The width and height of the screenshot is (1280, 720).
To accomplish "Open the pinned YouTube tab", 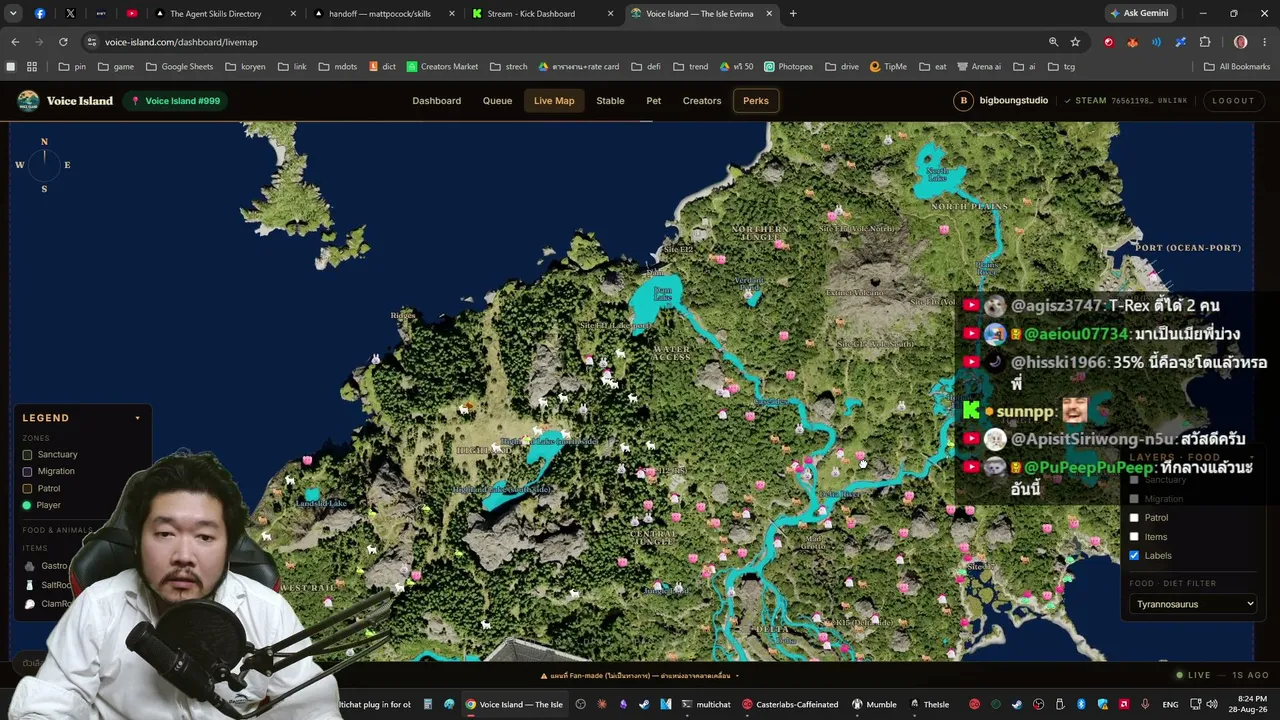I will click(131, 14).
